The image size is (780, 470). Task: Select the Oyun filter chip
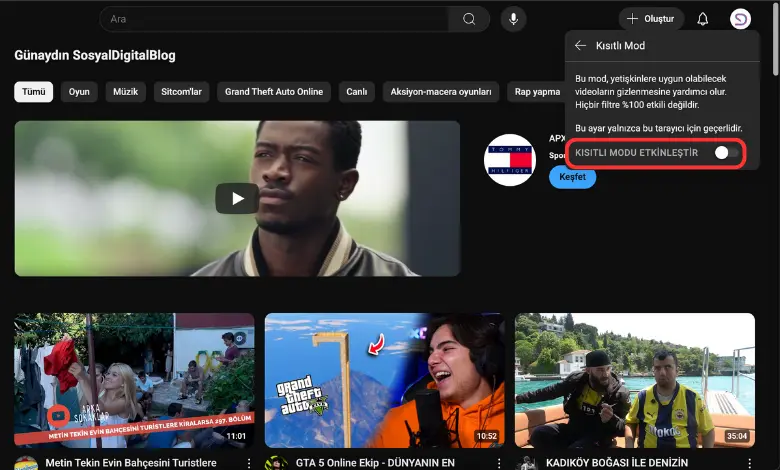[x=79, y=92]
